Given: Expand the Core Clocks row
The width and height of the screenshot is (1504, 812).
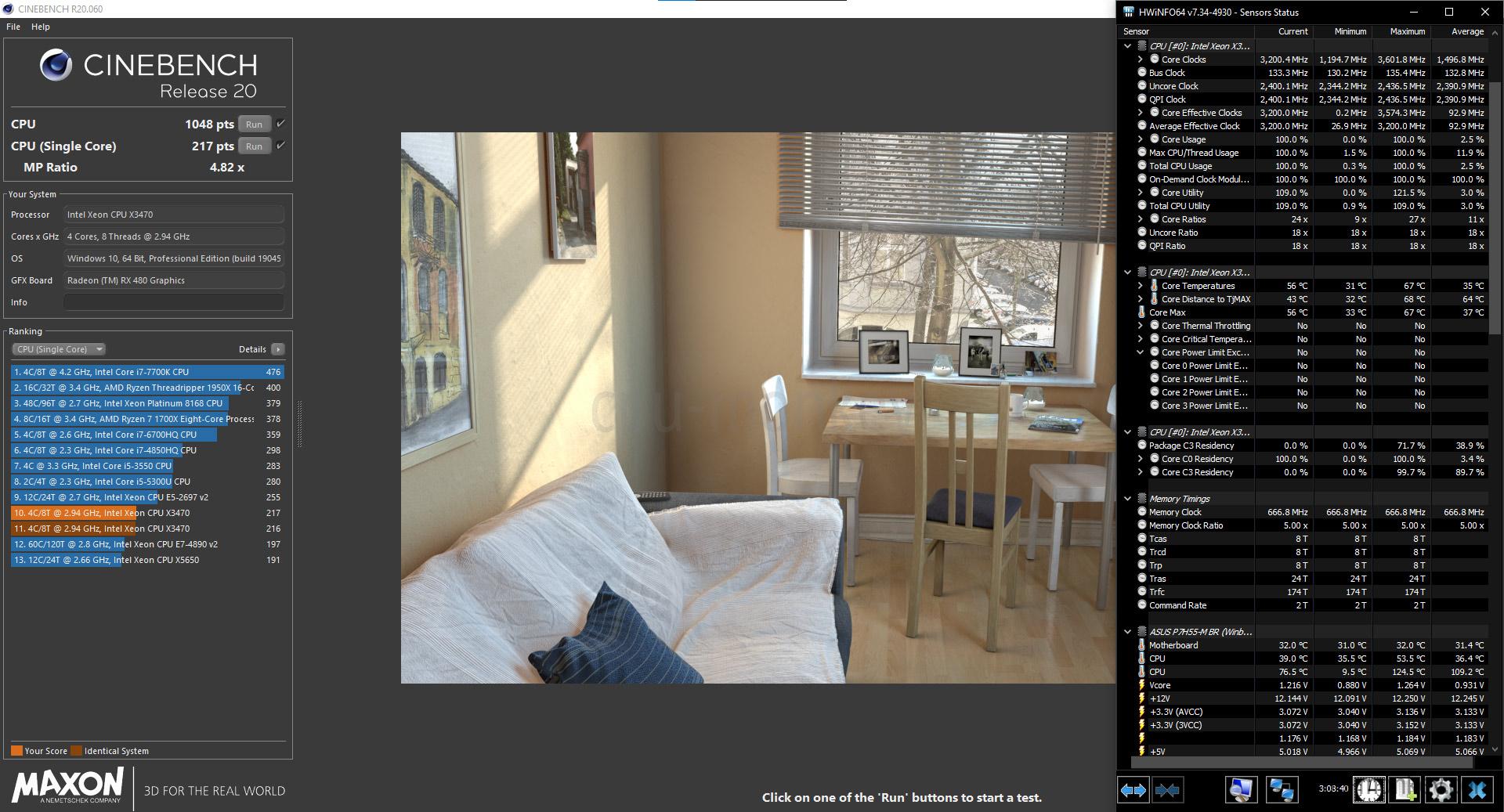Looking at the screenshot, I should point(1141,60).
